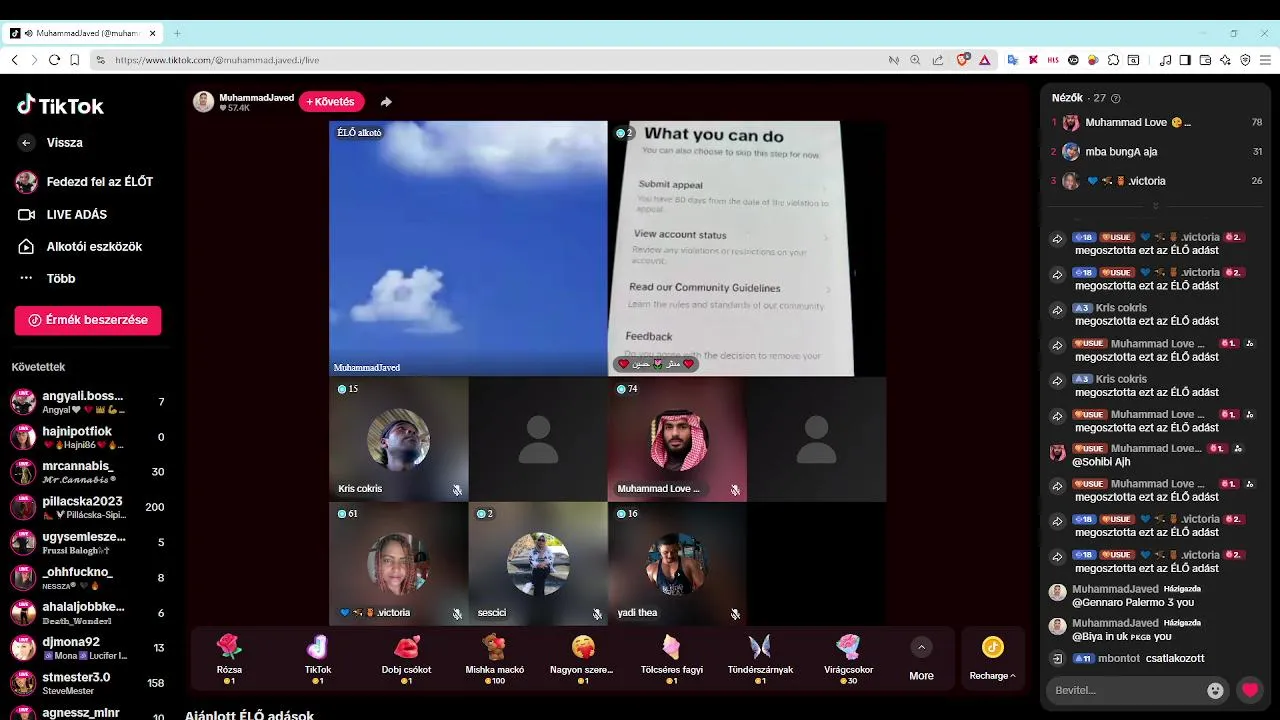Tap the heart like button
Image resolution: width=1280 pixels, height=720 pixels.
click(1250, 690)
